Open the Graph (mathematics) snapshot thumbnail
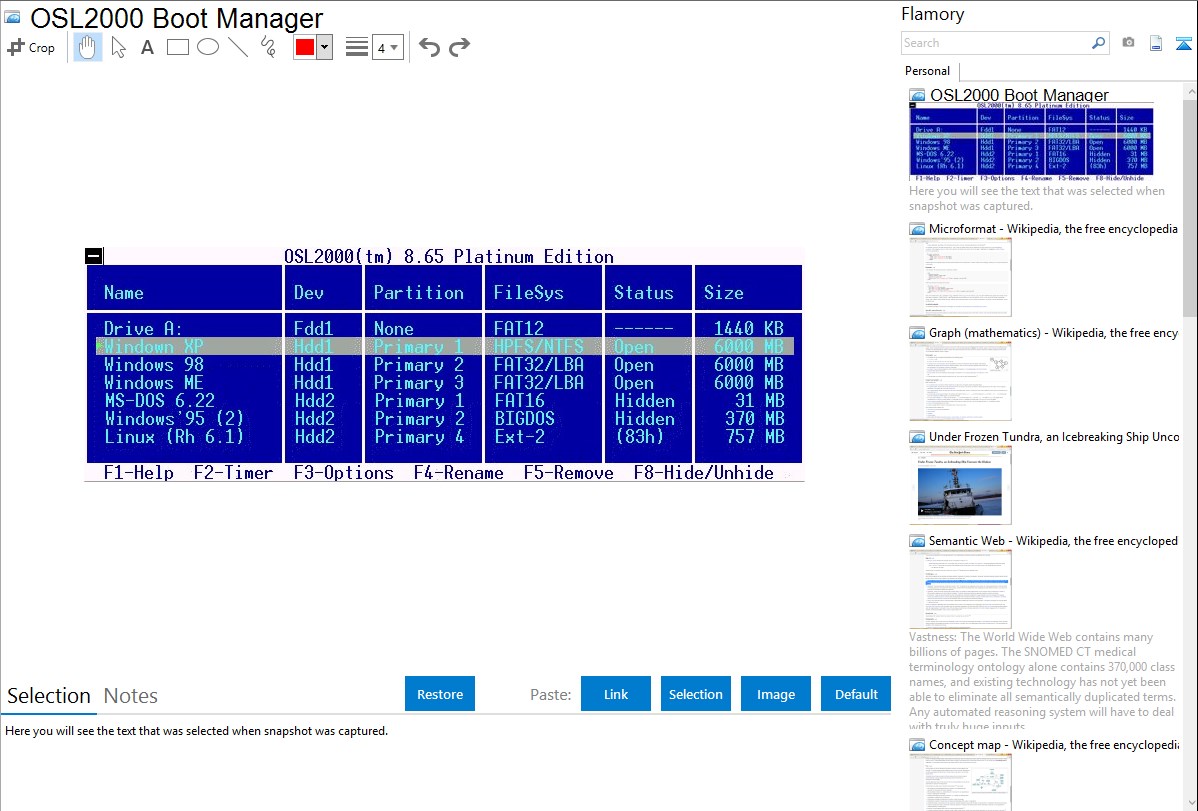 click(960, 381)
